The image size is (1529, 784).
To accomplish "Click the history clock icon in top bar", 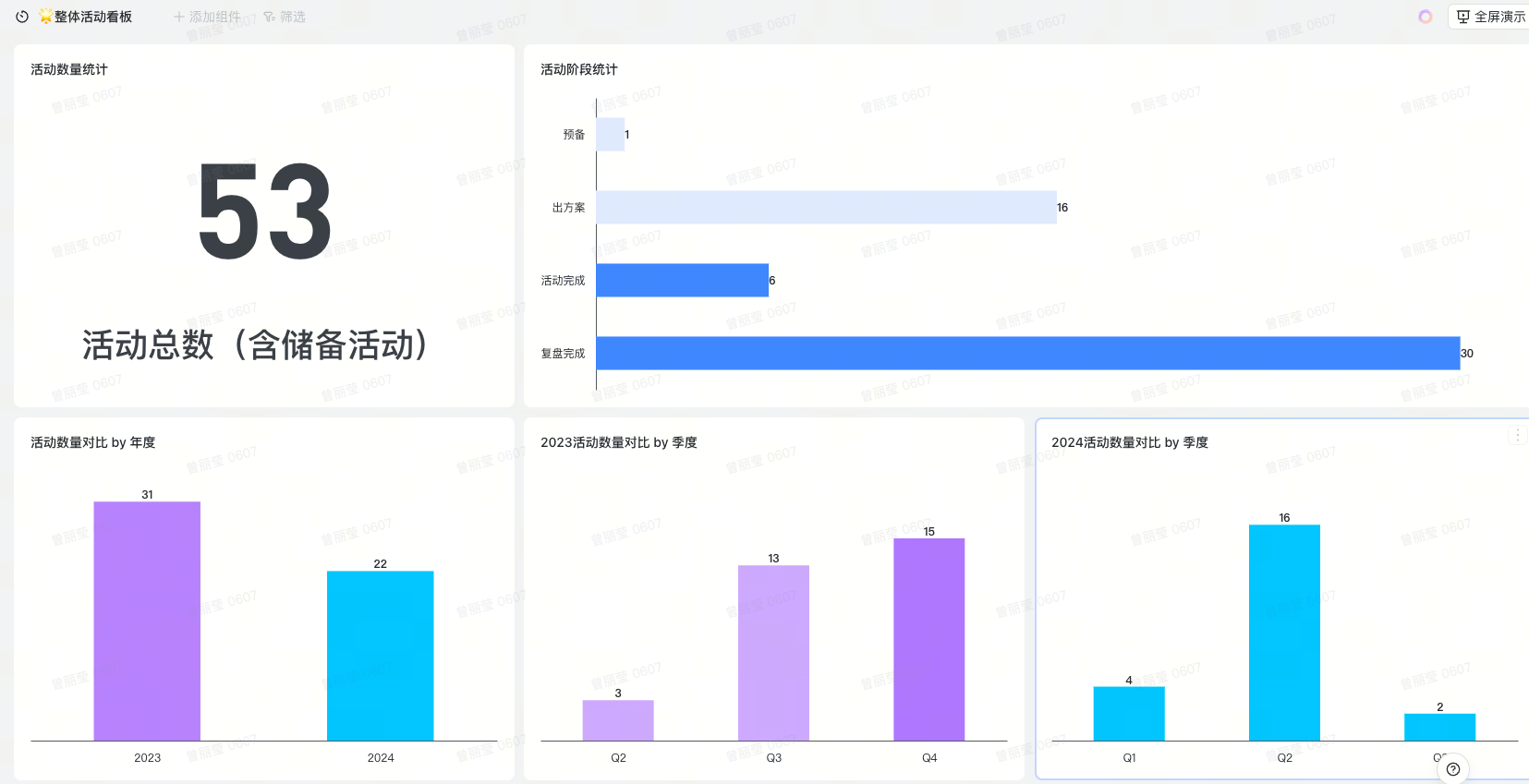I will (22, 17).
